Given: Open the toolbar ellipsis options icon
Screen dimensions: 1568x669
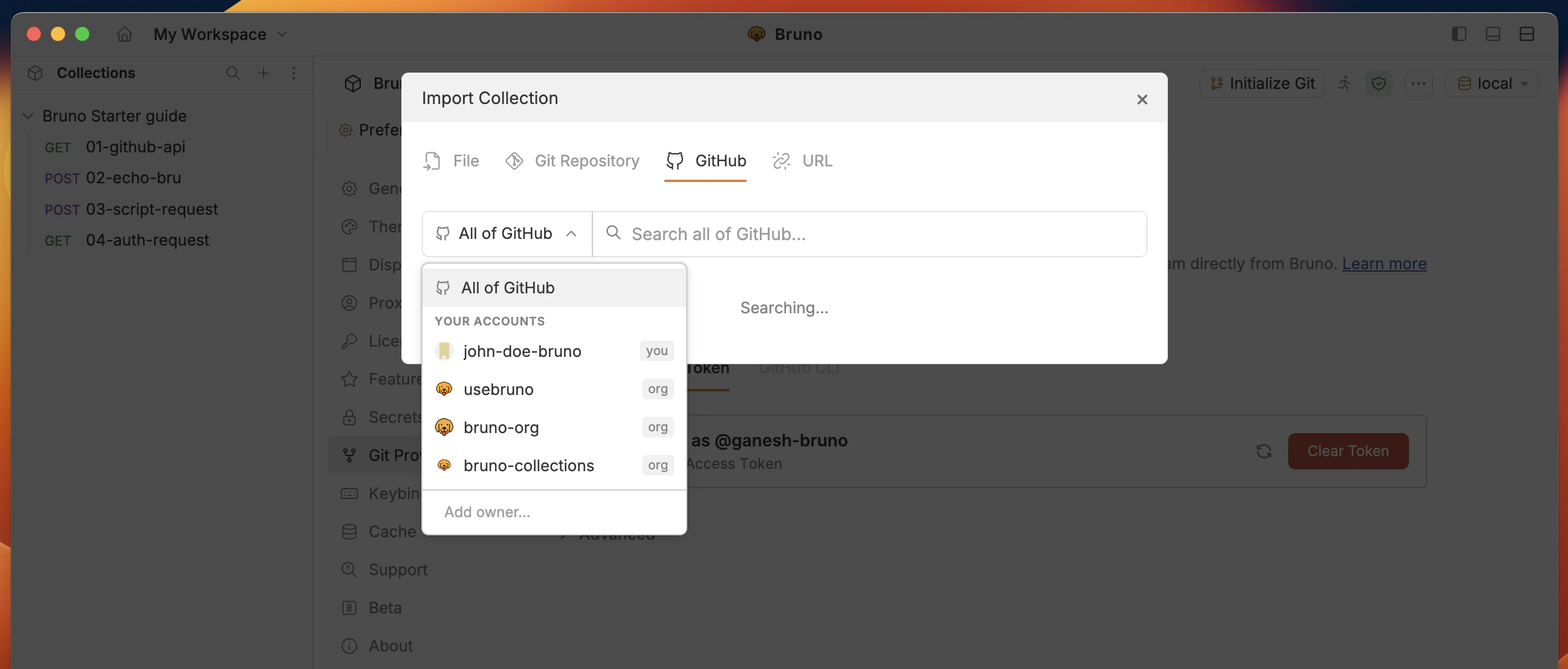Looking at the screenshot, I should tap(1419, 83).
